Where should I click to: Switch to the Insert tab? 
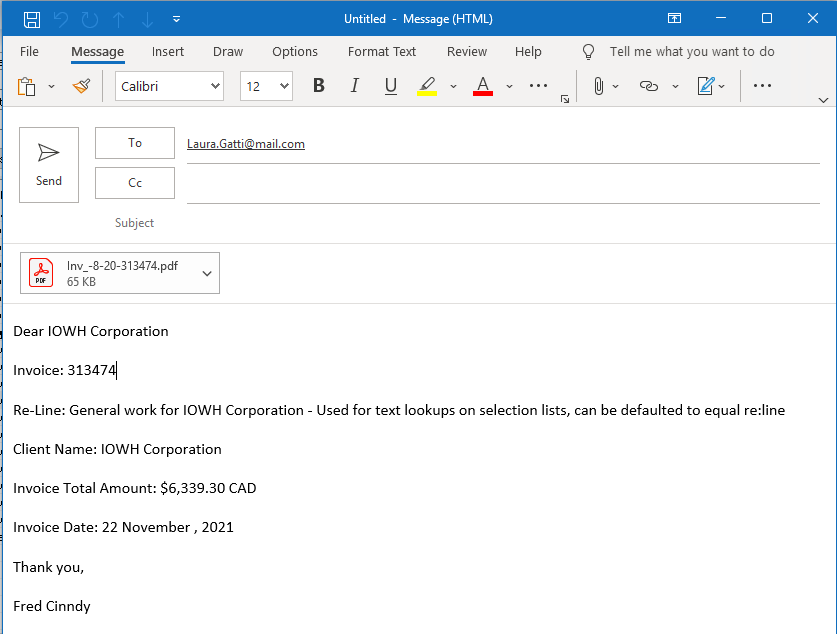pyautogui.click(x=168, y=52)
